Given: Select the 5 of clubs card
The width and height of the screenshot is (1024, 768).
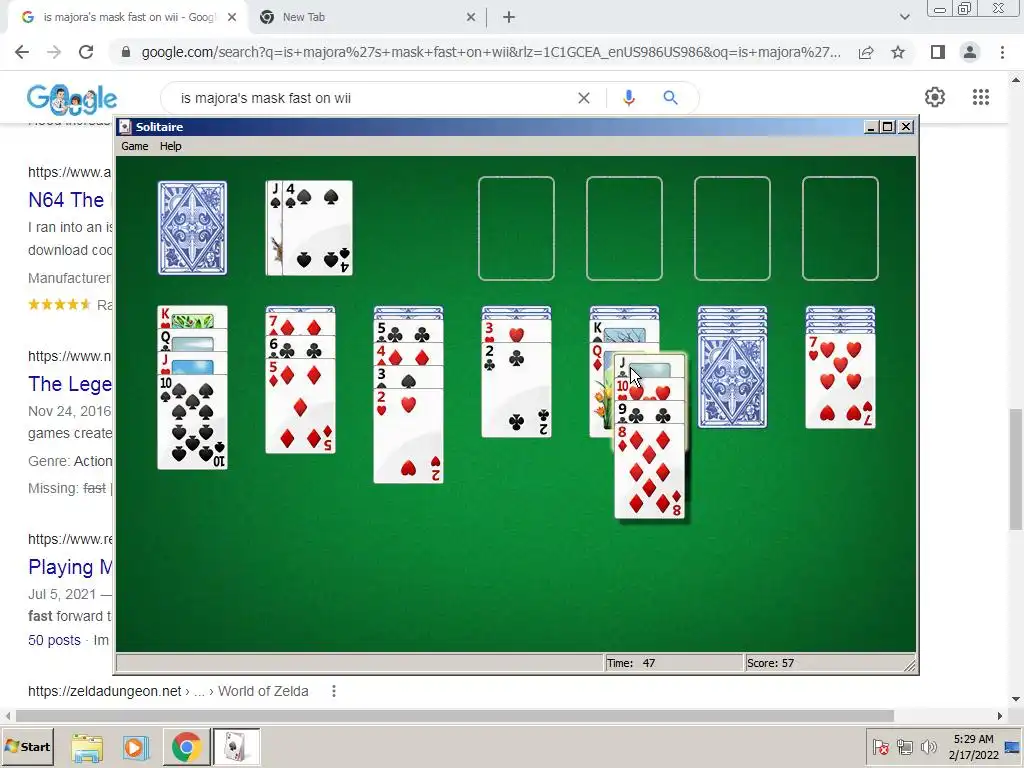Looking at the screenshot, I should pos(408,333).
